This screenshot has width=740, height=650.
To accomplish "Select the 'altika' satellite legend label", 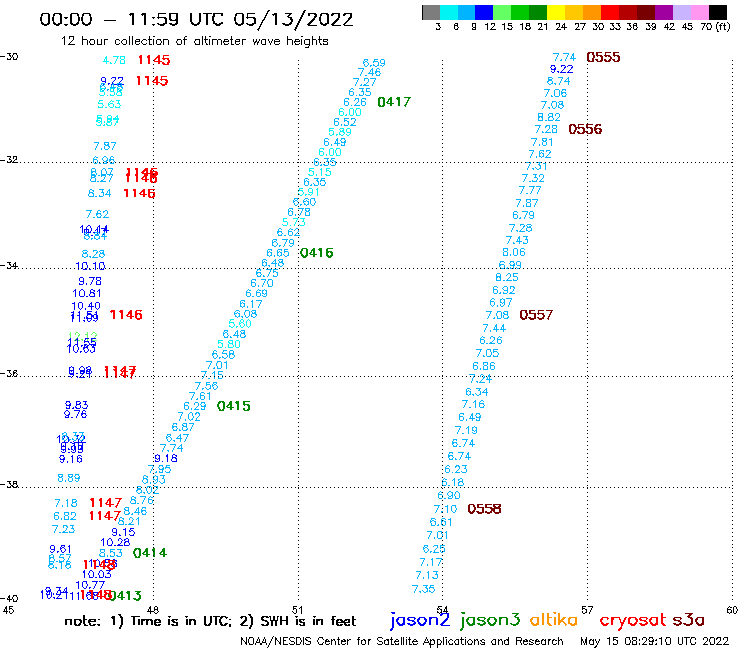I will coord(554,619).
